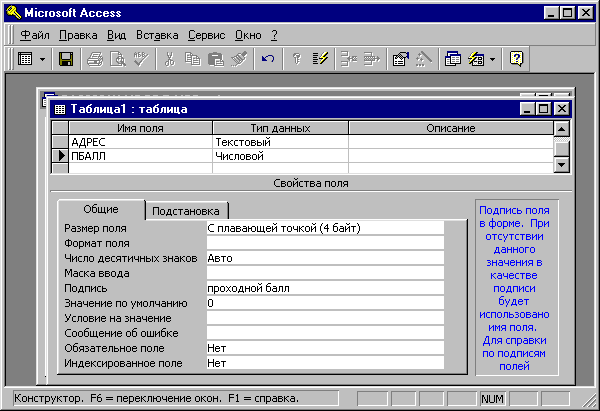Show the Database Window via its toolbar icon
Viewport: 600px width, 411px height.
pyautogui.click(x=452, y=60)
